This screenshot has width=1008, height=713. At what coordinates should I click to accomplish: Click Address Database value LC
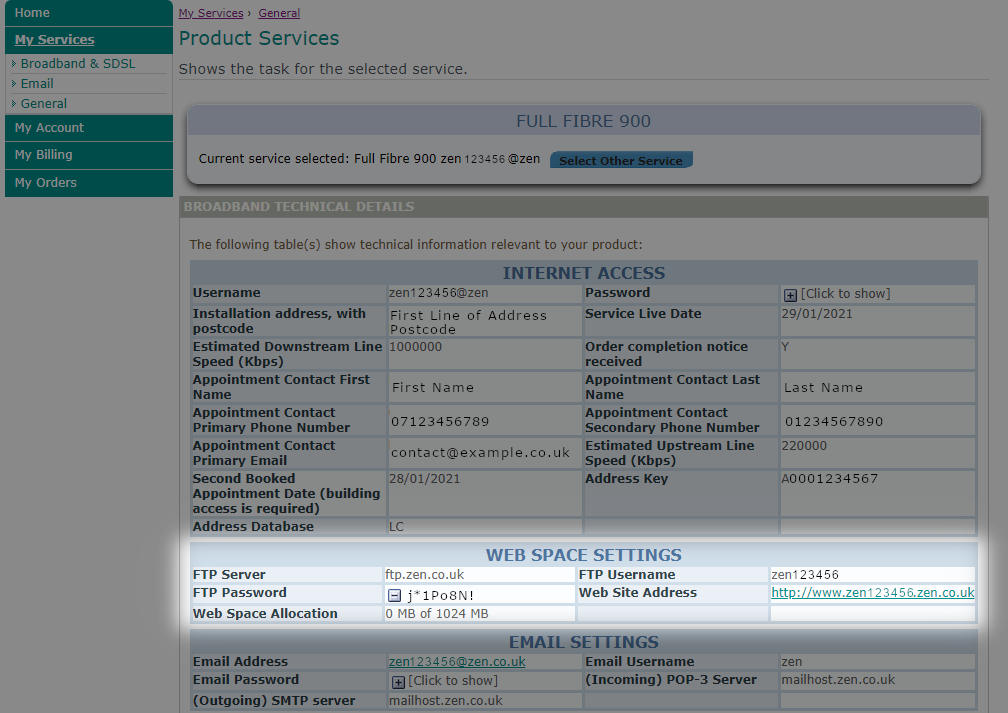pyautogui.click(x=396, y=527)
